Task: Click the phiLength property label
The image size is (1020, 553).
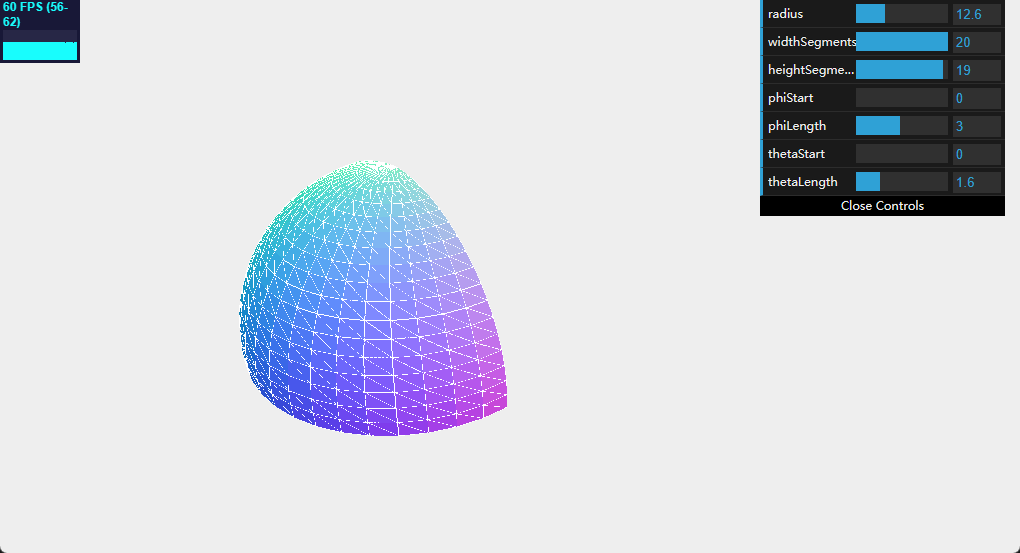Action: click(x=796, y=126)
